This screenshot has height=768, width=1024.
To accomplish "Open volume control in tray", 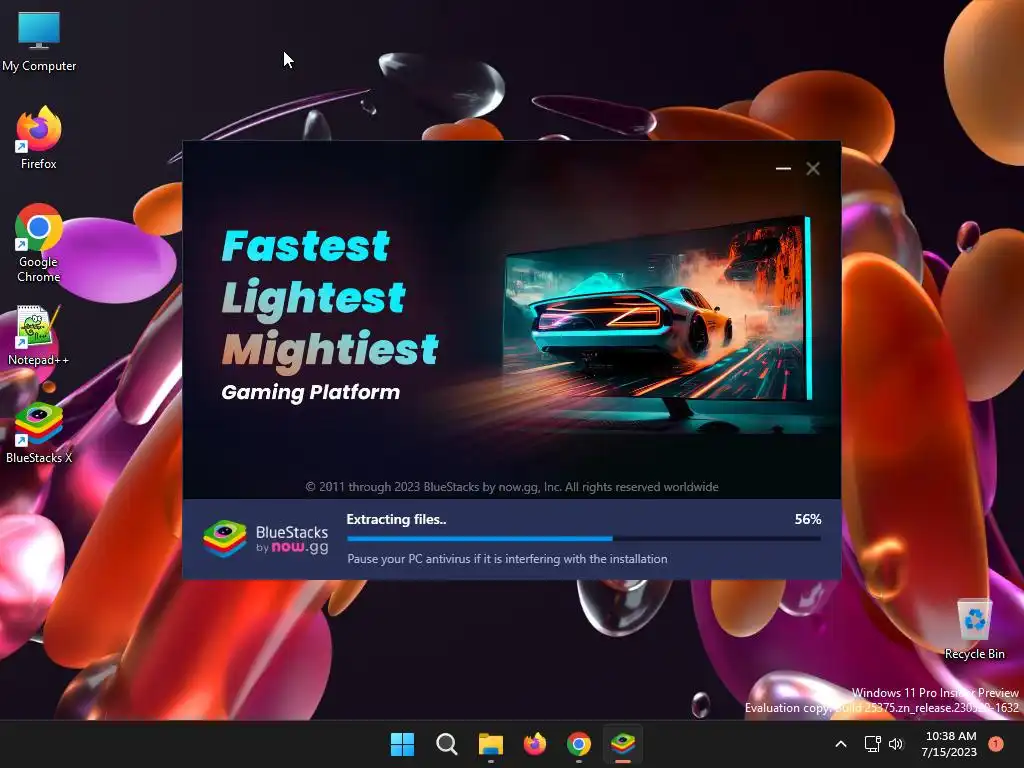I will tap(896, 744).
